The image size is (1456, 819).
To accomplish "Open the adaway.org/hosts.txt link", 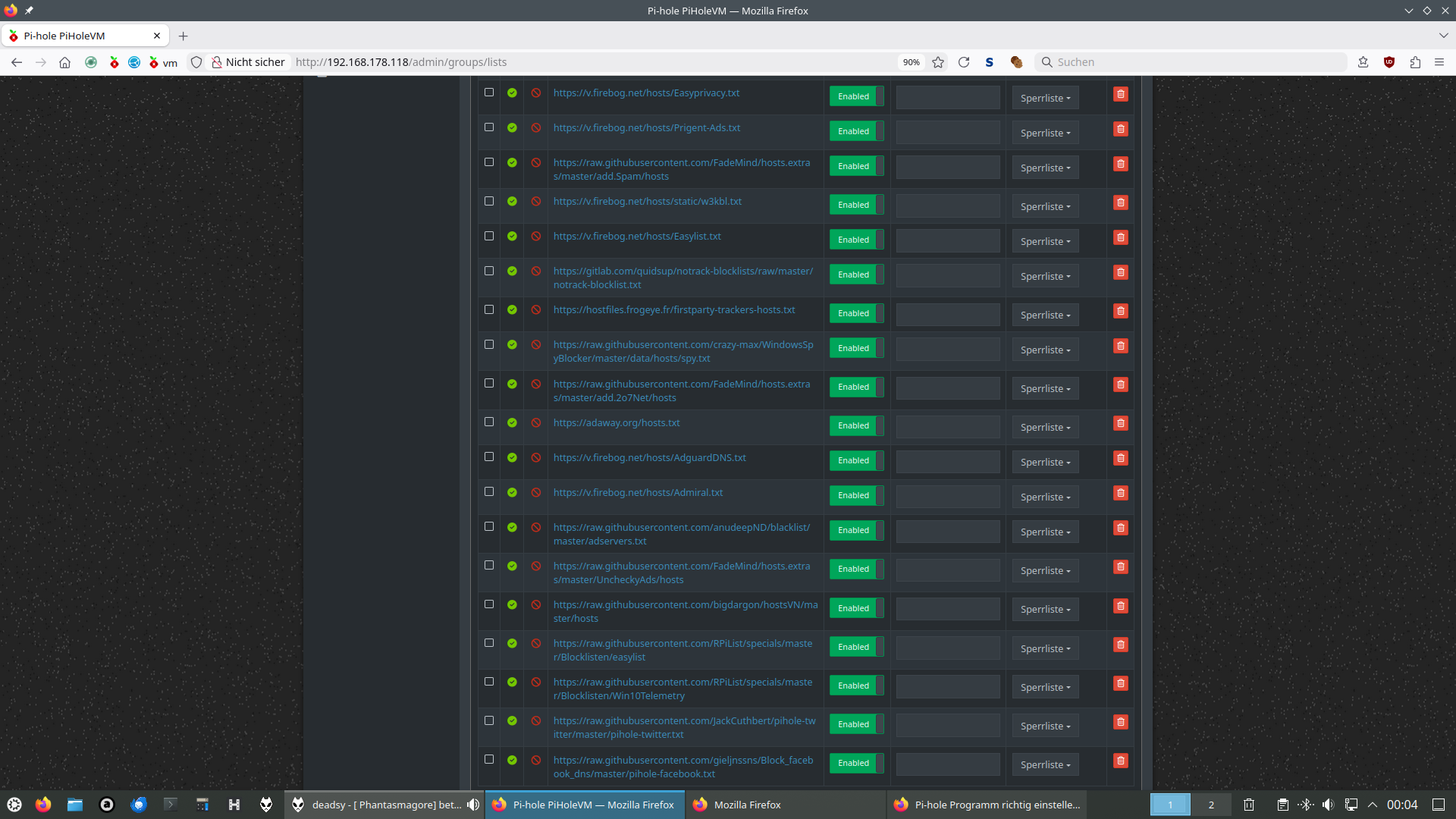I will click(x=616, y=422).
